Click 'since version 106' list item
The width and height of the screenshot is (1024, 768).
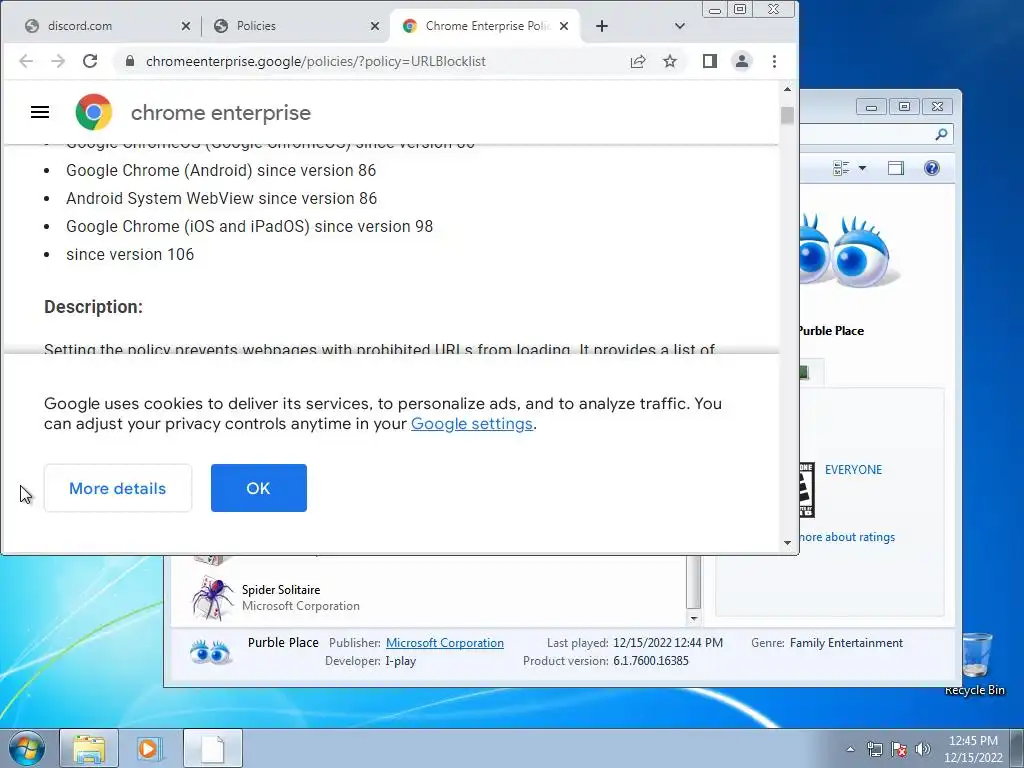pos(130,255)
